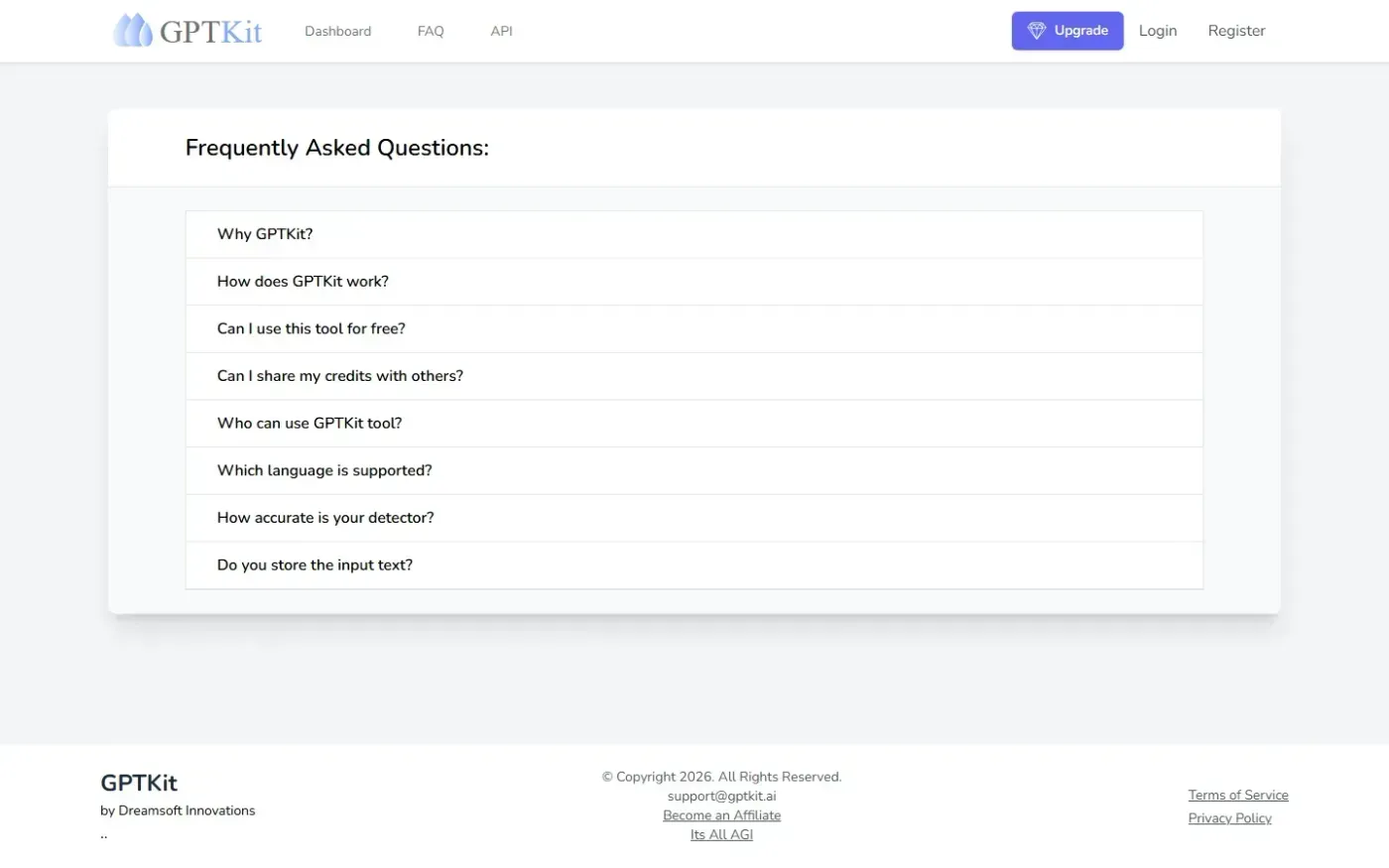Expand 'Do you store the input text?'

(694, 565)
